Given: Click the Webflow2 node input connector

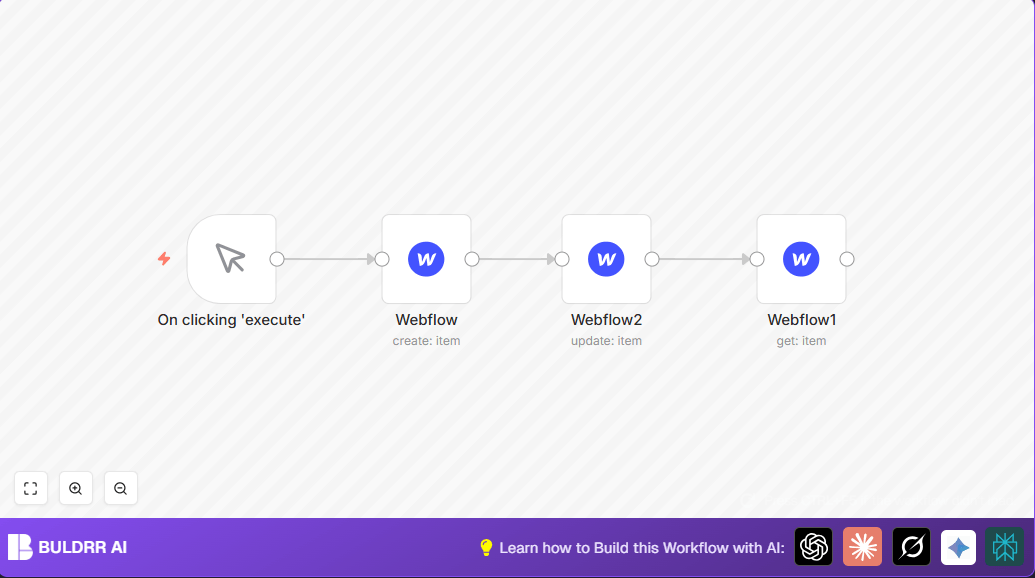Looking at the screenshot, I should click(562, 259).
